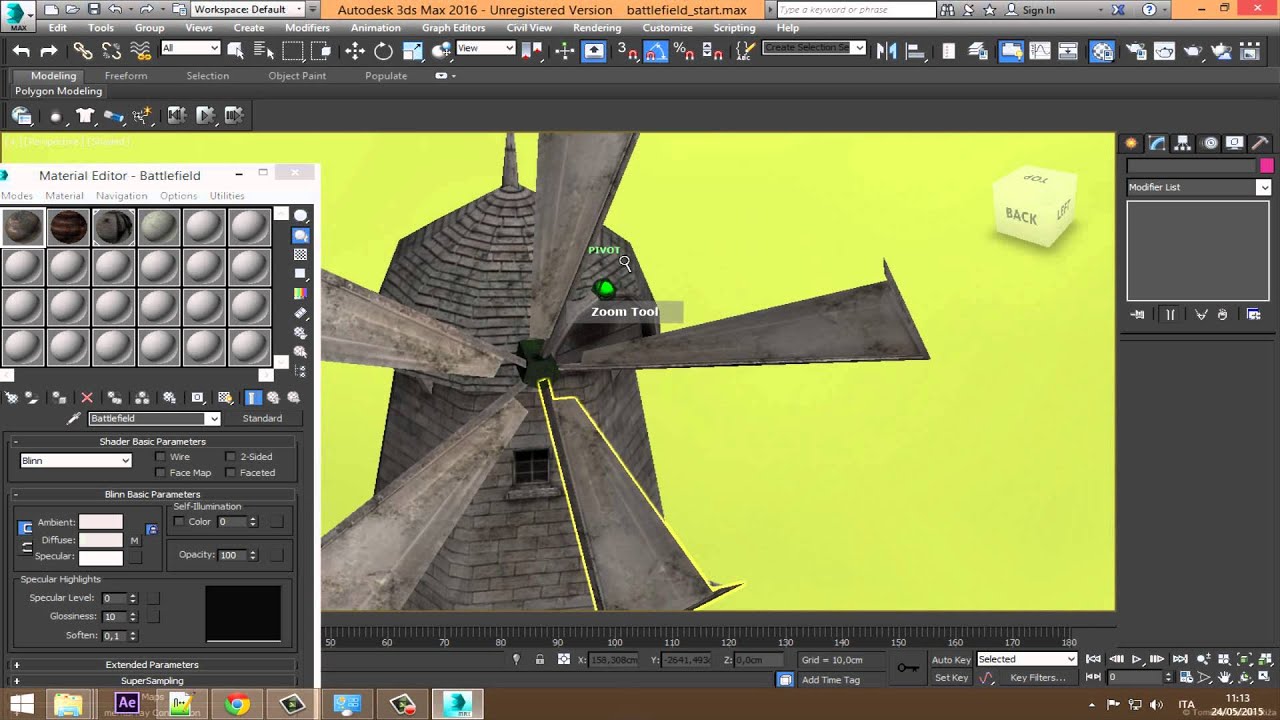Undo the last action in main toolbar
Image resolution: width=1280 pixels, height=720 pixels.
pos(21,51)
